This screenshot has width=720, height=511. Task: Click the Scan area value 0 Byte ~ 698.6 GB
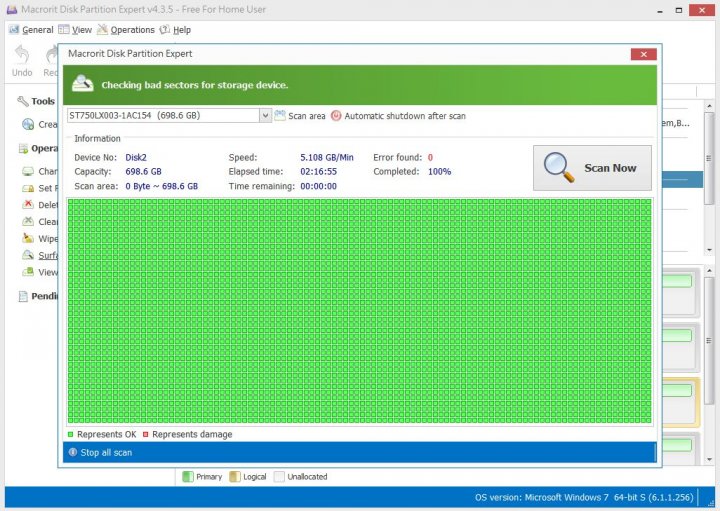click(162, 186)
